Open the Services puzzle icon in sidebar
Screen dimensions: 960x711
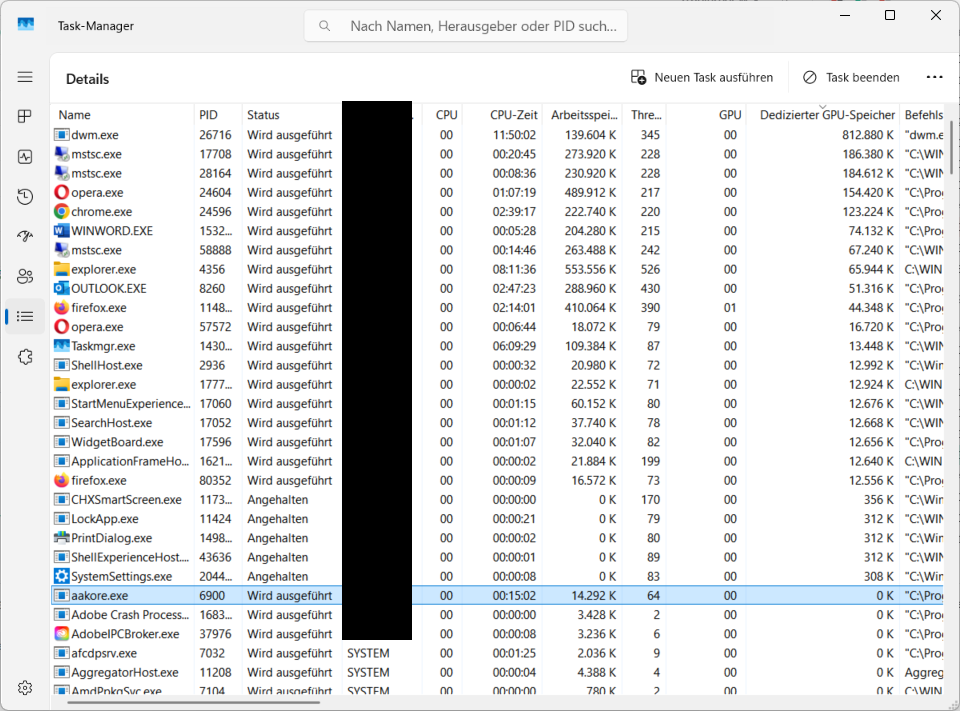(x=25, y=356)
